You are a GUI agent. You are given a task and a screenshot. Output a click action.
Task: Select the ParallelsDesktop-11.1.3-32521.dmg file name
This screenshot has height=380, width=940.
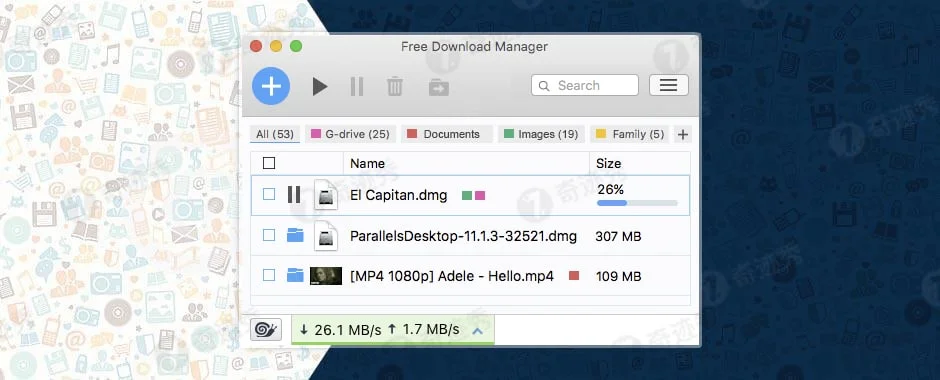463,236
